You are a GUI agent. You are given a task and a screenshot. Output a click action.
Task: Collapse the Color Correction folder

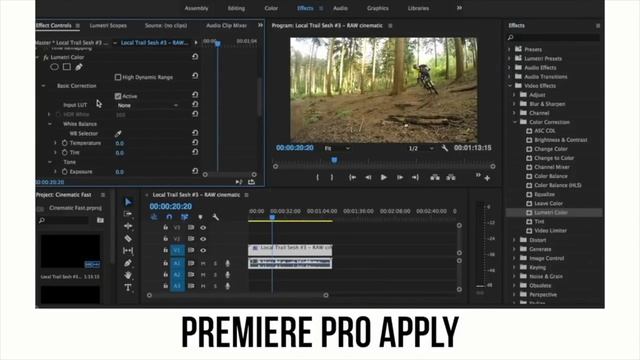pos(515,122)
